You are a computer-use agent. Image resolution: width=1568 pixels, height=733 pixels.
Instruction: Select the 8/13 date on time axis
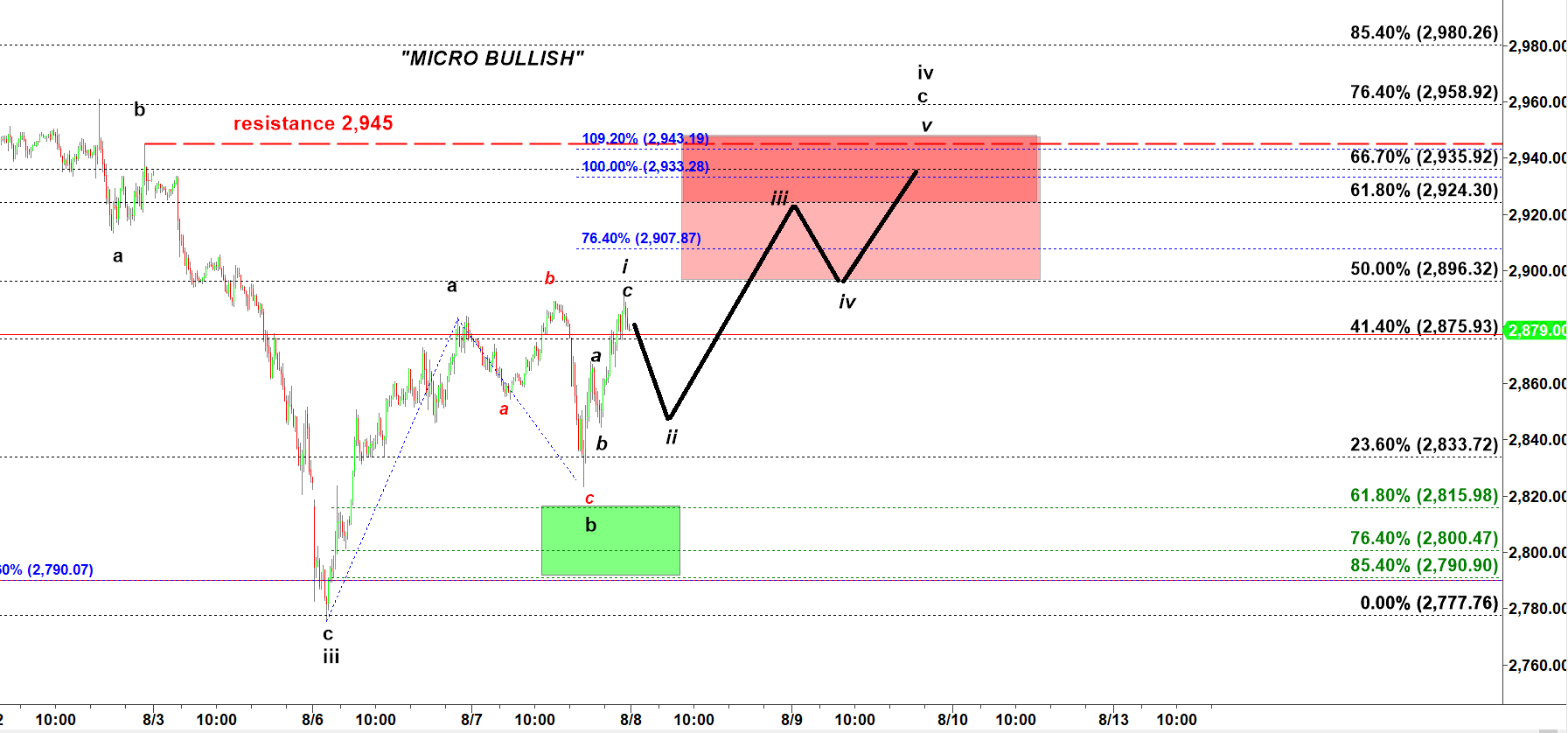tap(1113, 719)
